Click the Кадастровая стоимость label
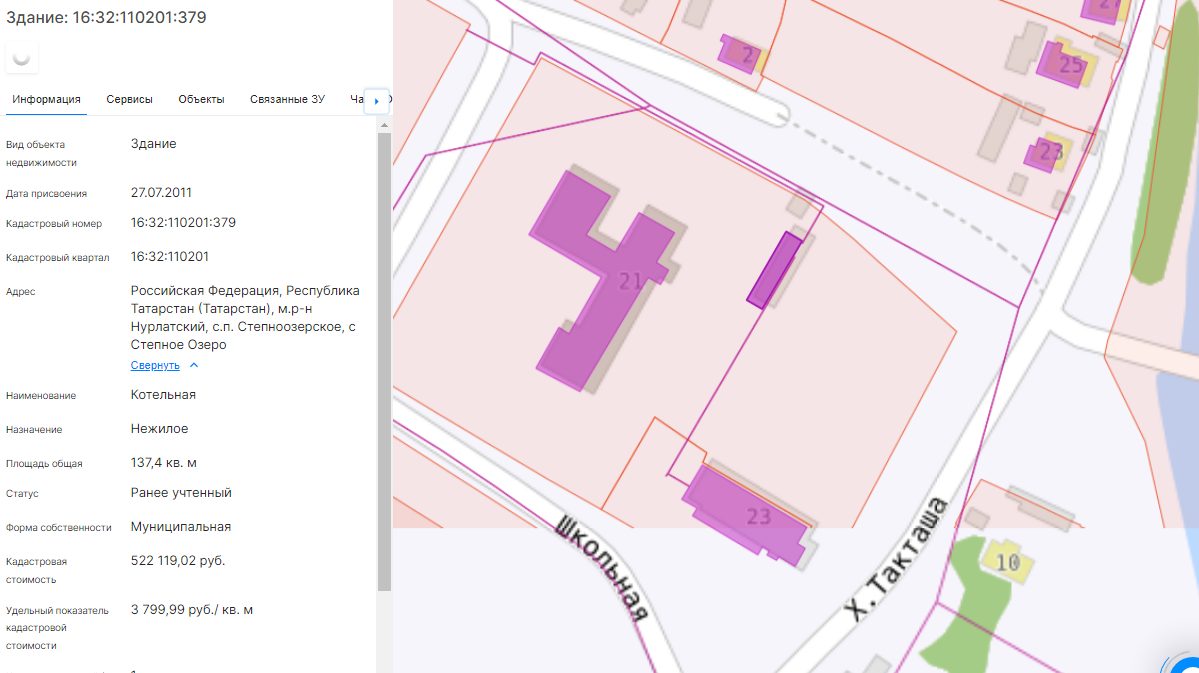 pyautogui.click(x=37, y=571)
